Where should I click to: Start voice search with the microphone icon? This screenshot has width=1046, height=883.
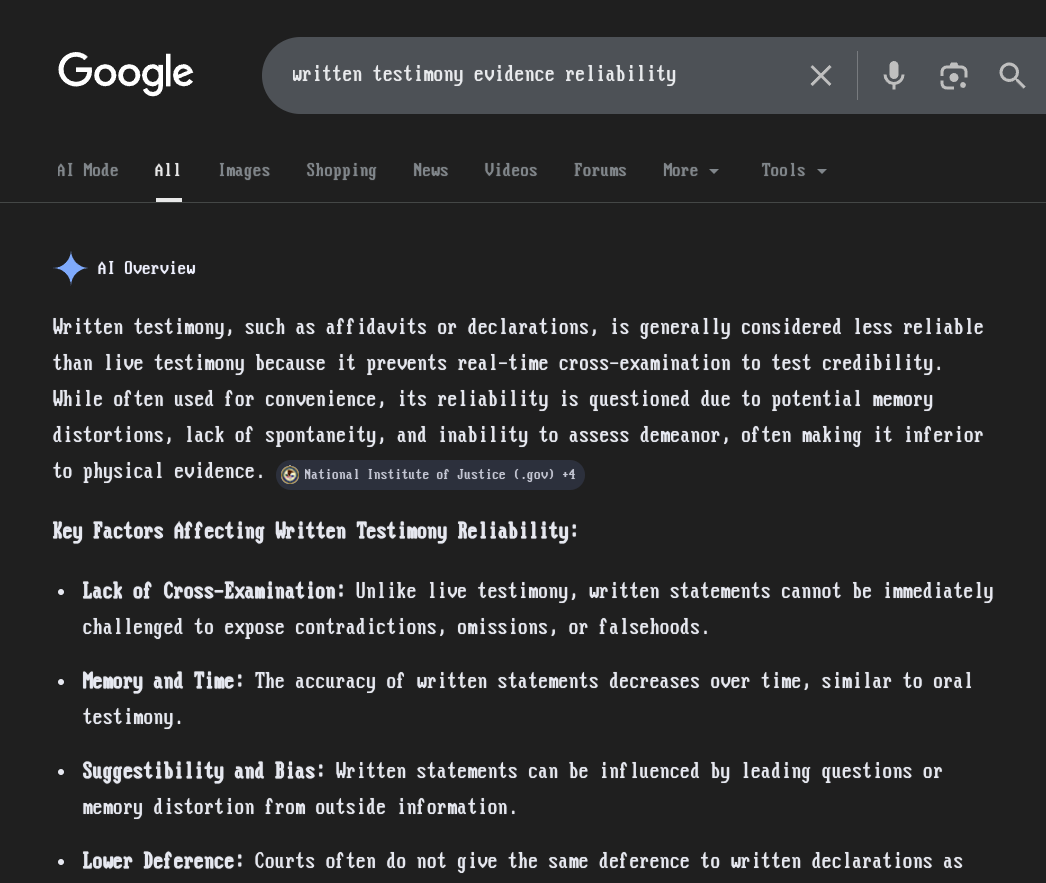click(893, 75)
